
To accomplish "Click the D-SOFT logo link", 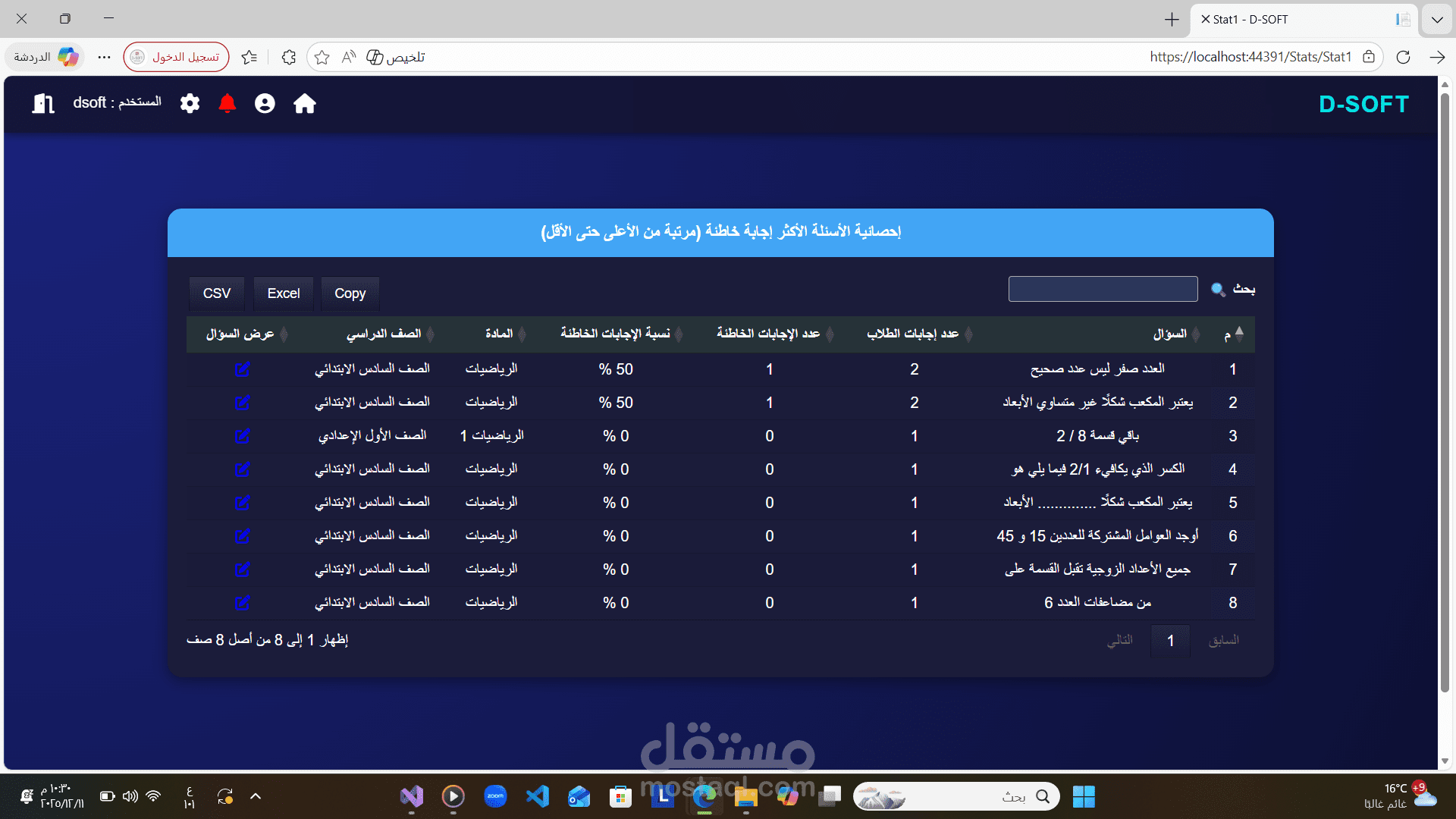I will [1363, 104].
